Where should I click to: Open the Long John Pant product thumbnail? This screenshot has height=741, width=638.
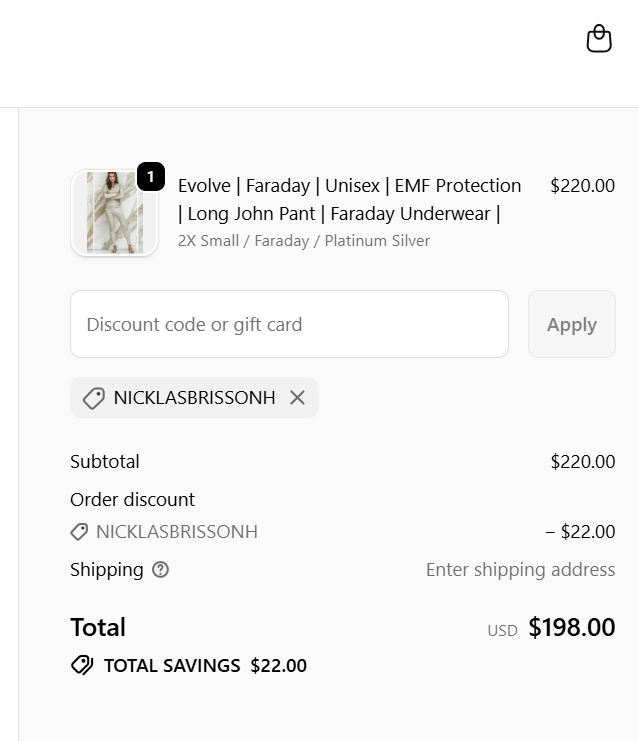tap(114, 213)
